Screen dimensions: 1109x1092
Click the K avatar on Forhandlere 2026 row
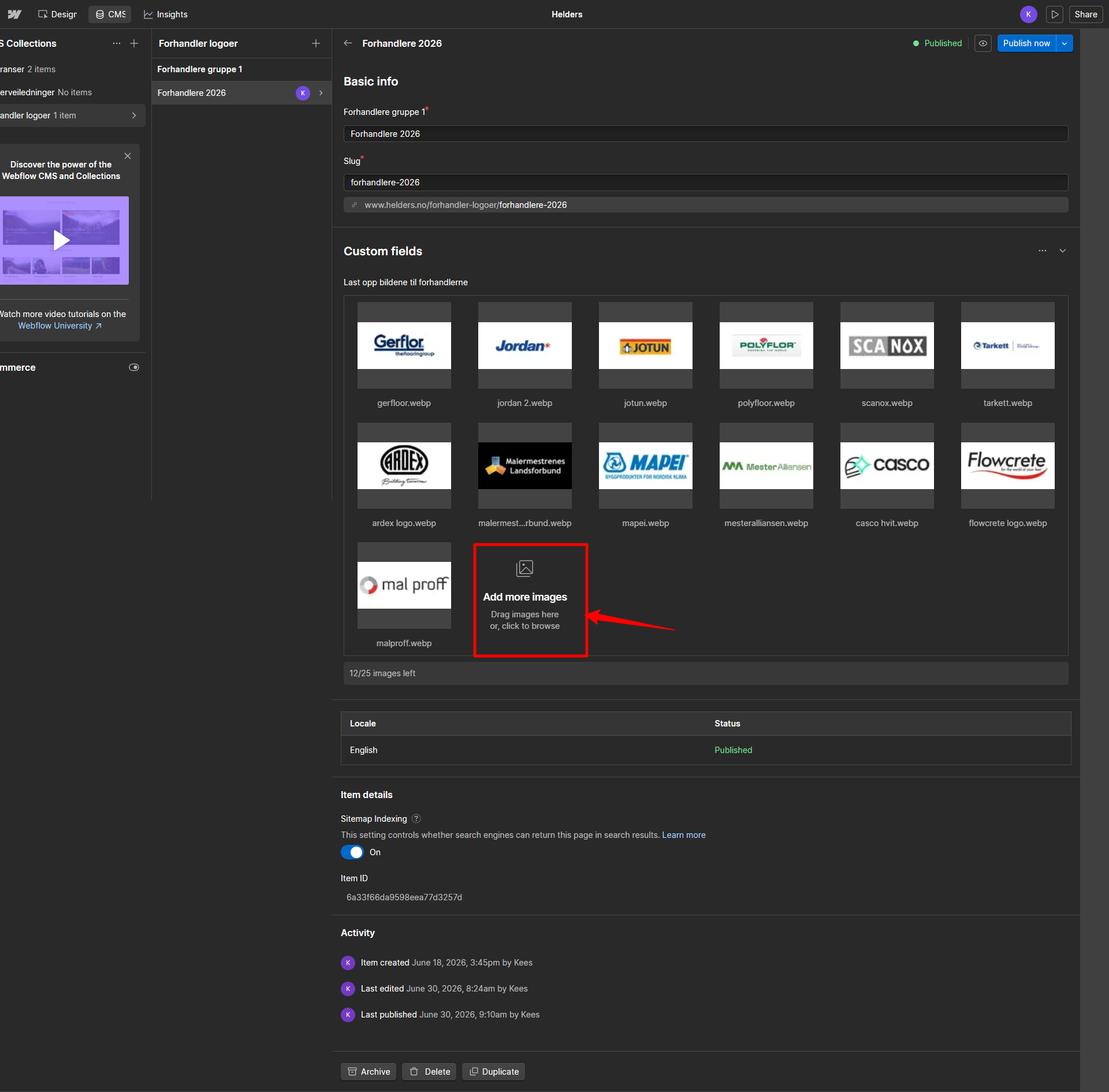click(x=303, y=93)
